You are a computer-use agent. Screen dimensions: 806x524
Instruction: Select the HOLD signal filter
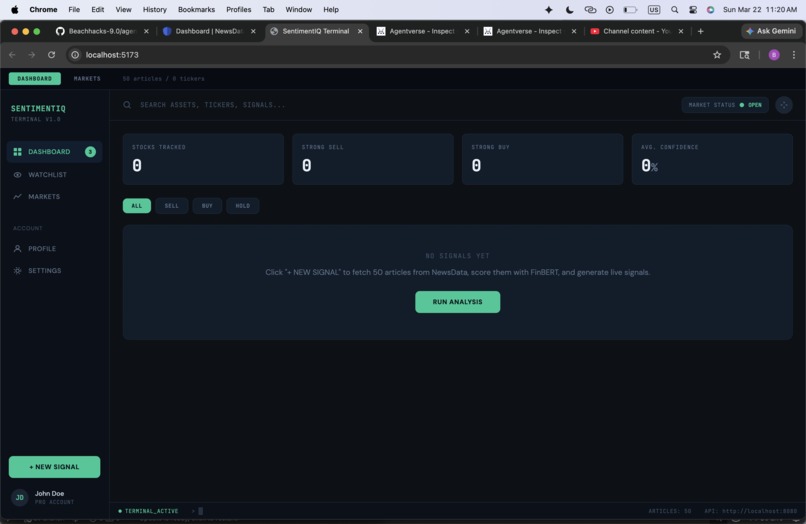(243, 206)
